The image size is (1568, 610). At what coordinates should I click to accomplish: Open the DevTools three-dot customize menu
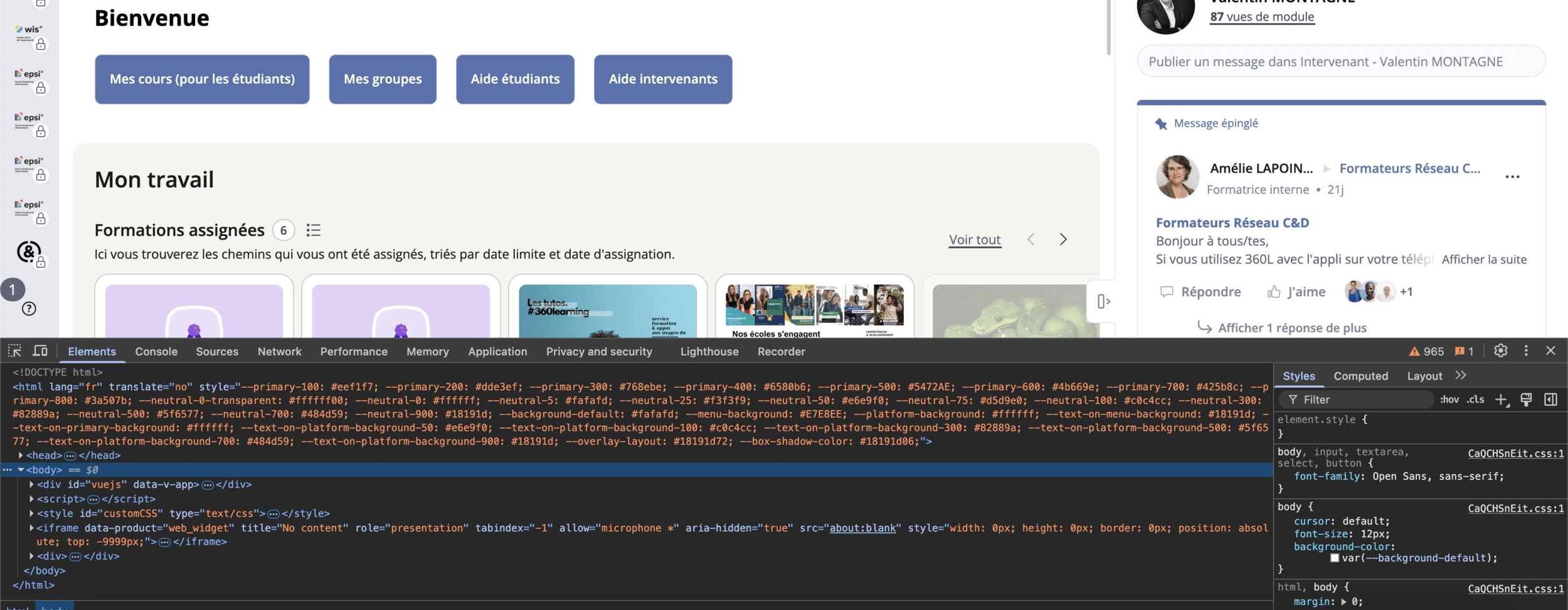[x=1526, y=351]
